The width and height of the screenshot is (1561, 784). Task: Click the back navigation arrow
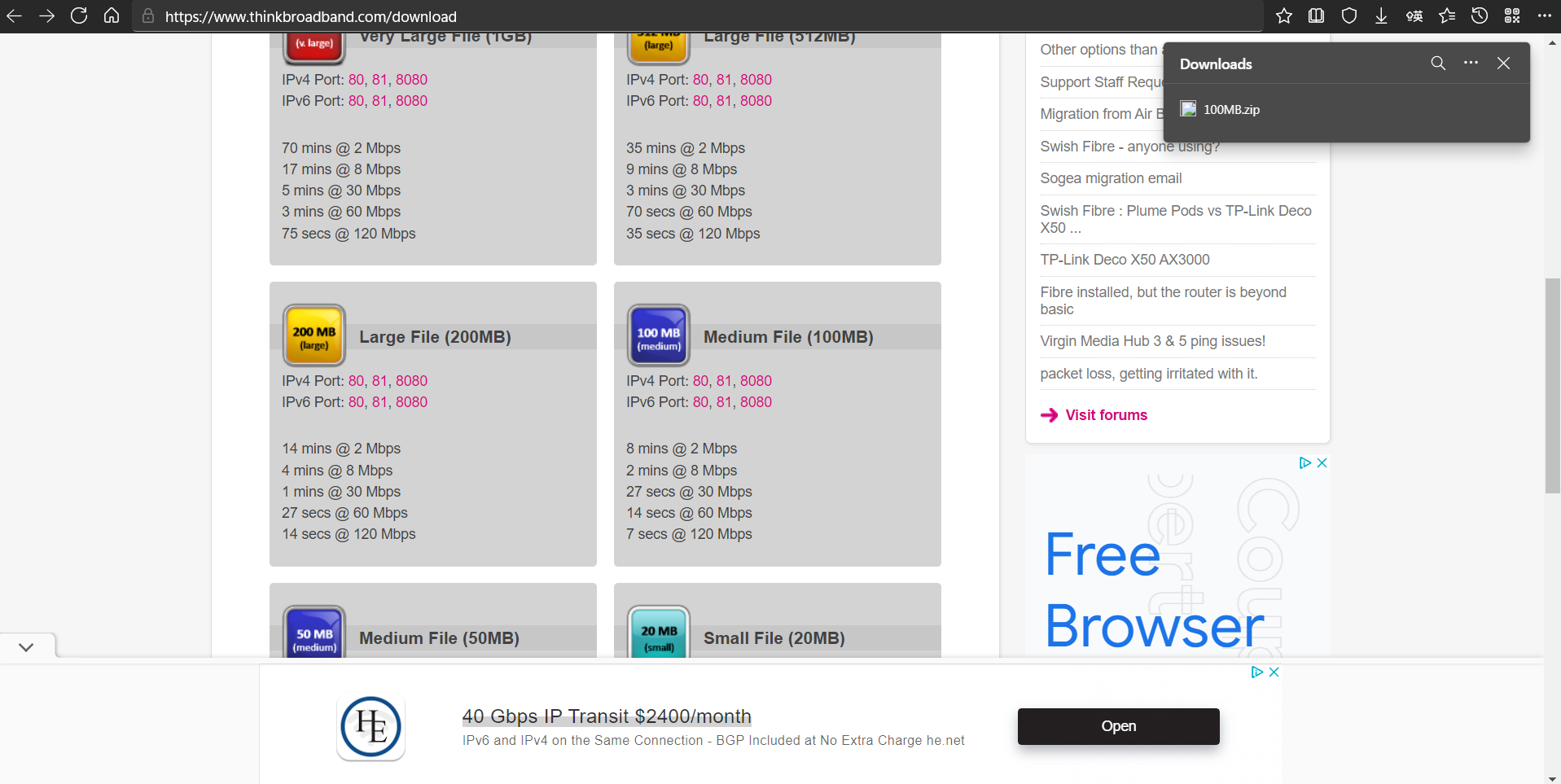(x=15, y=15)
